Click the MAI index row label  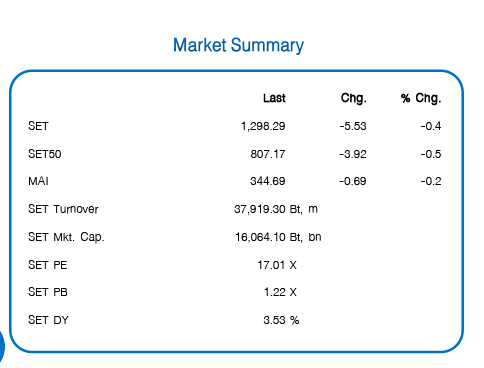click(x=38, y=181)
